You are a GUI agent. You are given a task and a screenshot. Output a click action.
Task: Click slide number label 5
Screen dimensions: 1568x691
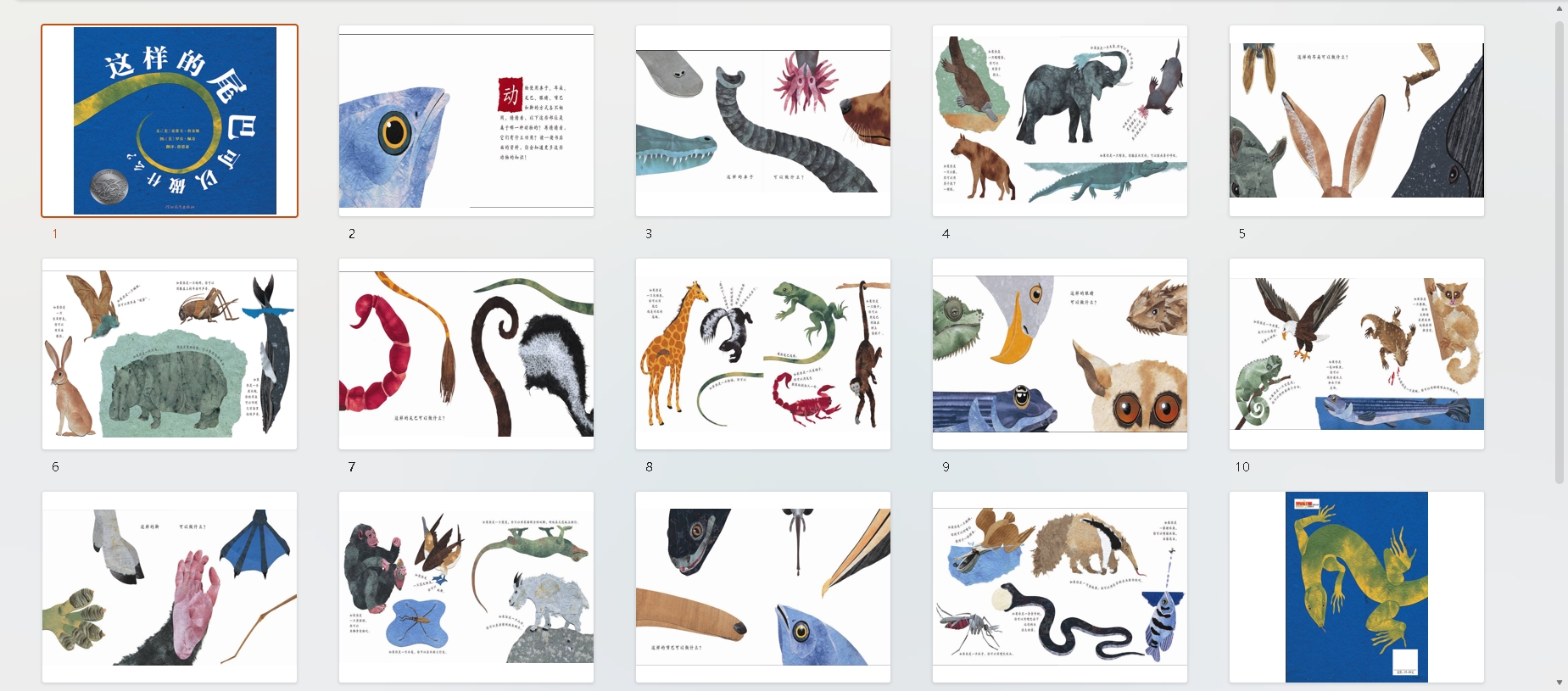[1242, 233]
